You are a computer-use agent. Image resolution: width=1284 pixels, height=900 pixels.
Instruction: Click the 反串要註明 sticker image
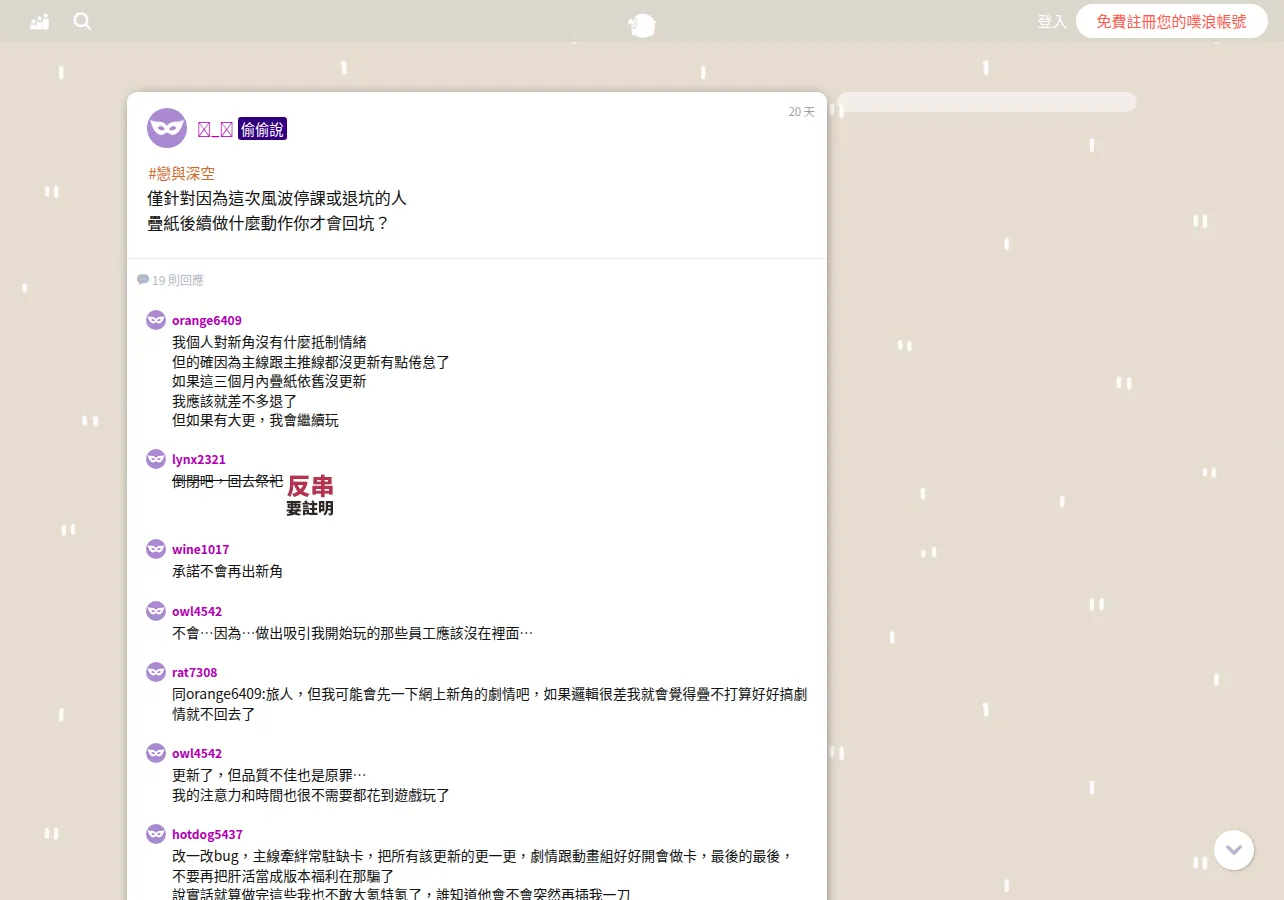(310, 495)
